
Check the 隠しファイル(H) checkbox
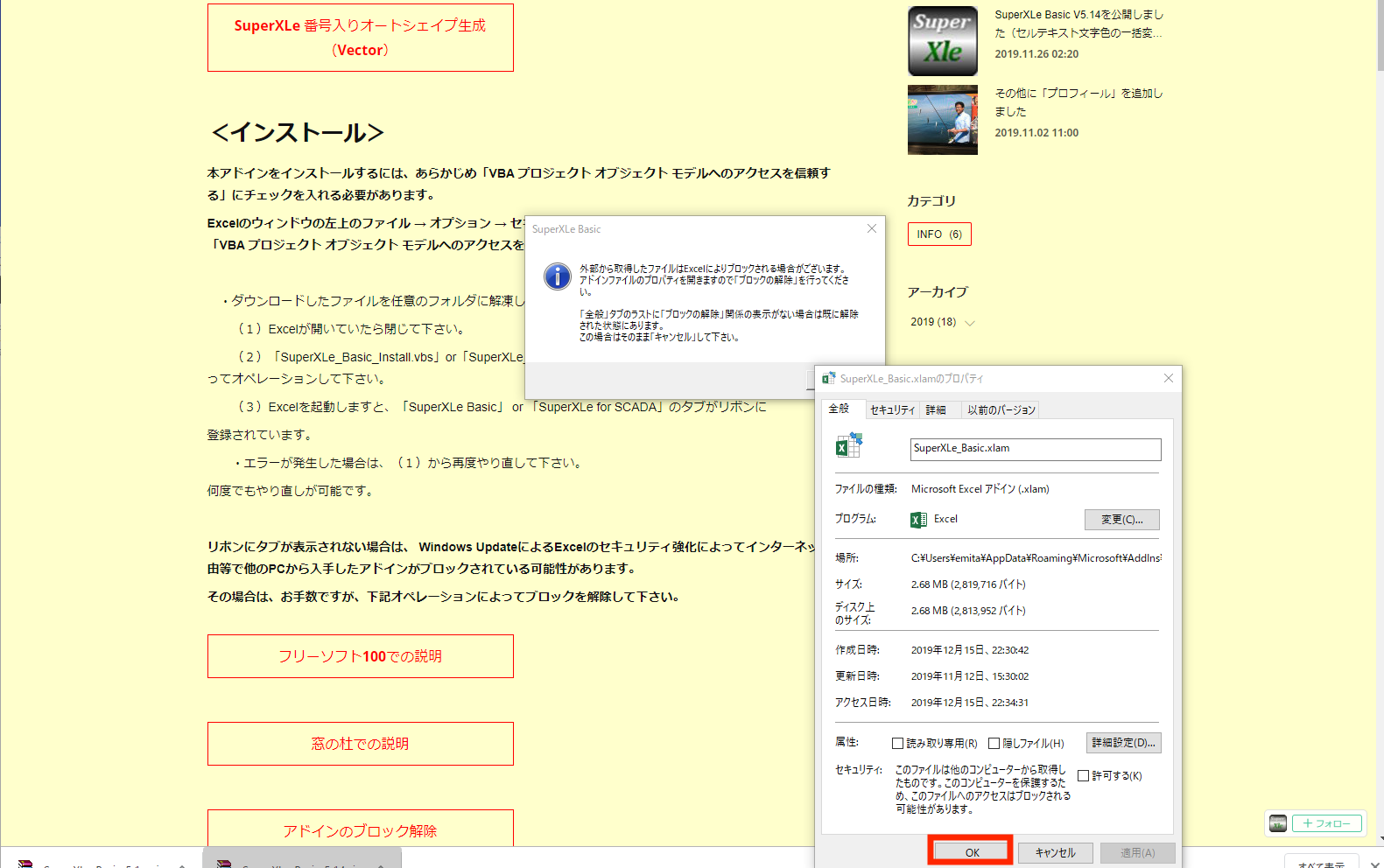994,744
